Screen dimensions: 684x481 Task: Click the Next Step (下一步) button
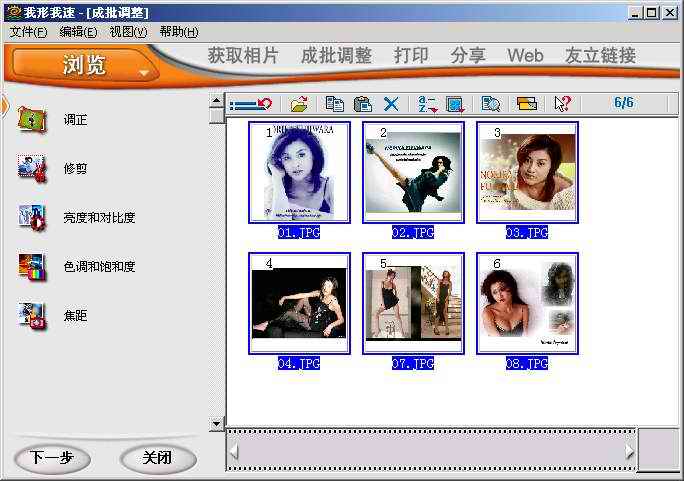(52, 458)
